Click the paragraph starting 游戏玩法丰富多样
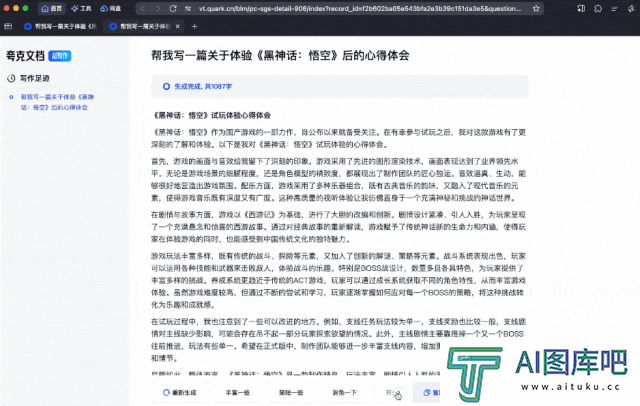Screen dimensions: 640x406 pos(338,280)
